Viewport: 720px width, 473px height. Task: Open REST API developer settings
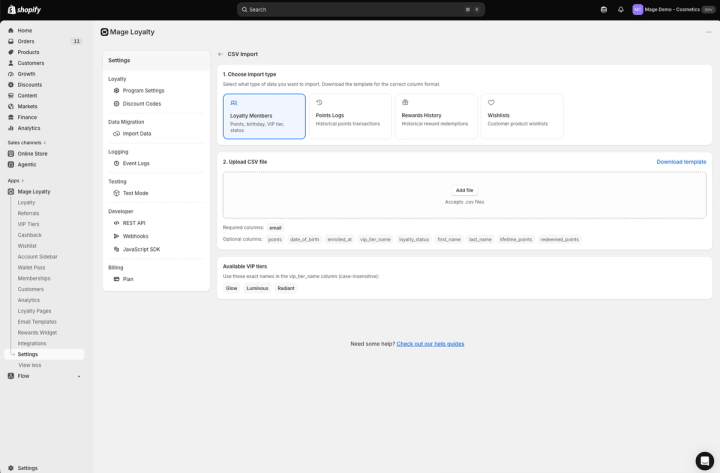pyautogui.click(x=134, y=223)
